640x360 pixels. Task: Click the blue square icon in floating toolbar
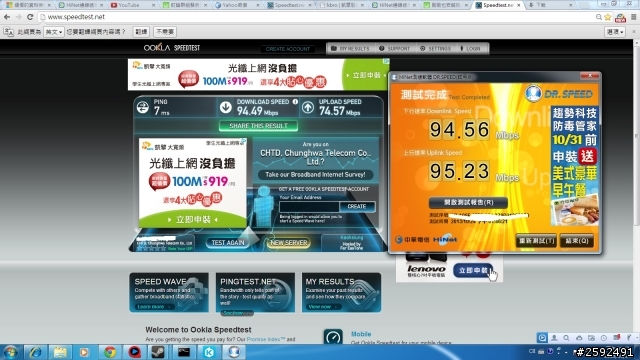(x=542, y=338)
